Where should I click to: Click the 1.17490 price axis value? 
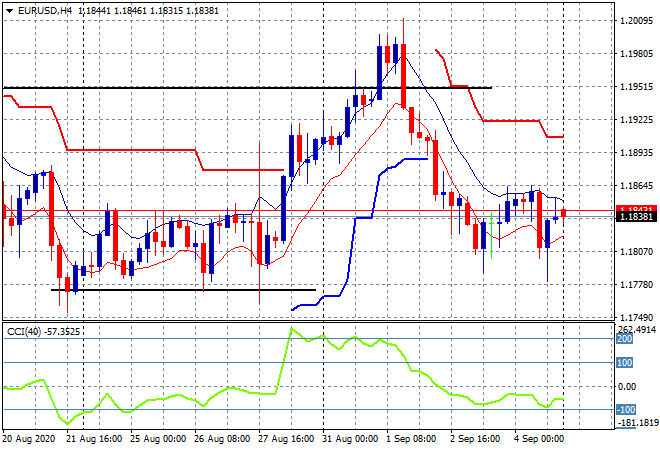637,318
